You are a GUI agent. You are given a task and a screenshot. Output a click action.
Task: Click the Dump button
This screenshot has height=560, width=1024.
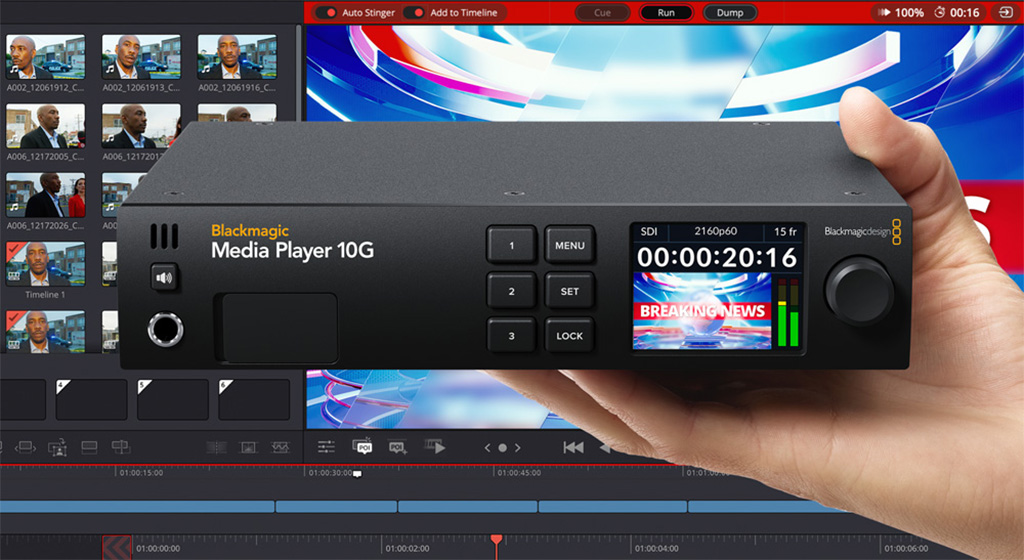coord(729,12)
